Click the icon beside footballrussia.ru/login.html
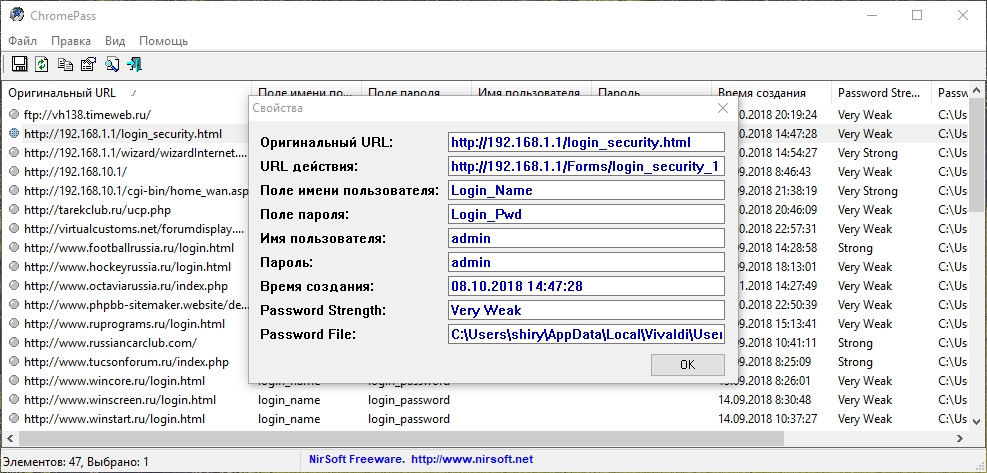The height and width of the screenshot is (473, 987). [x=15, y=248]
